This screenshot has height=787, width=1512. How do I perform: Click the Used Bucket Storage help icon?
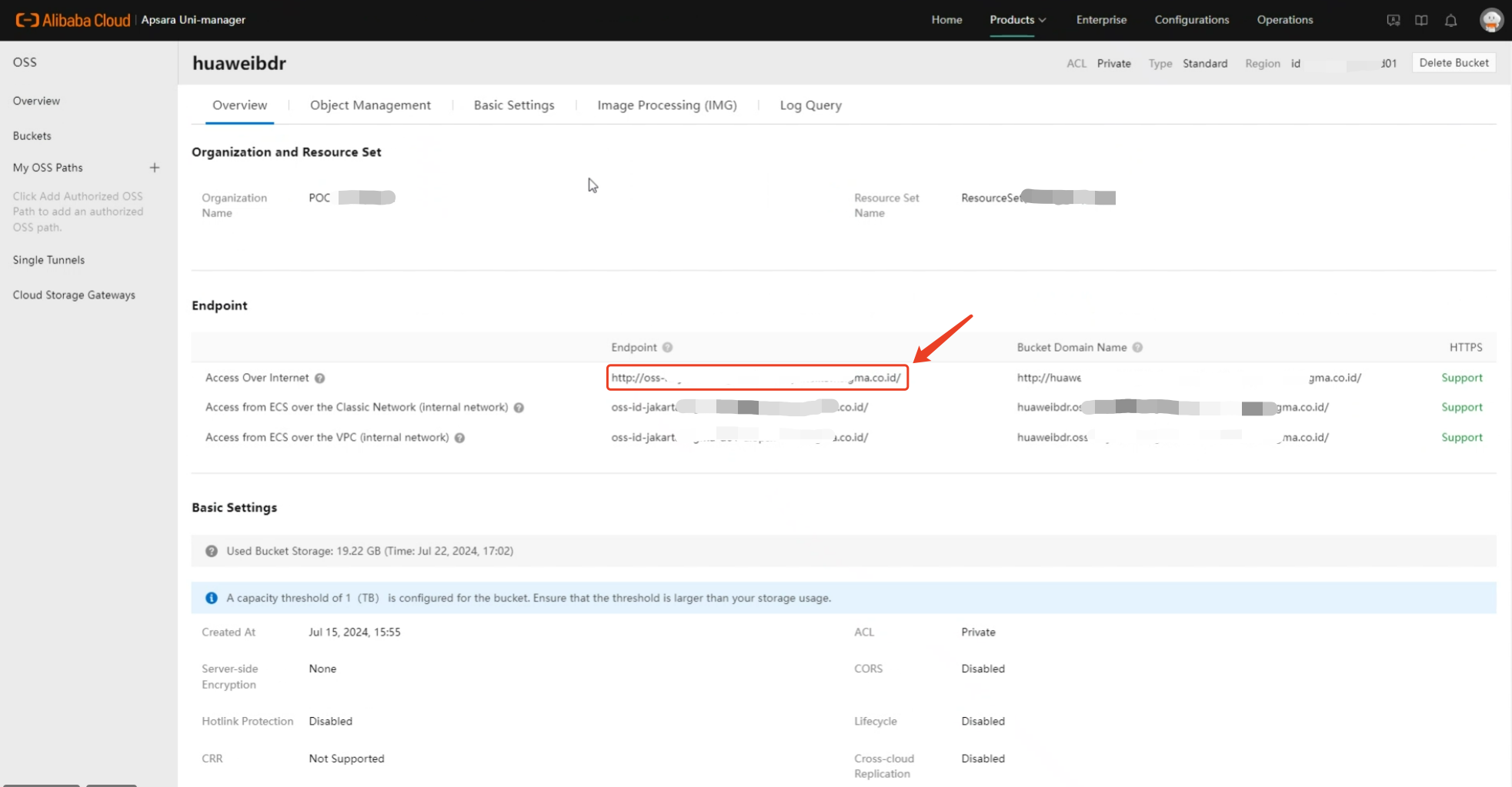click(x=212, y=551)
